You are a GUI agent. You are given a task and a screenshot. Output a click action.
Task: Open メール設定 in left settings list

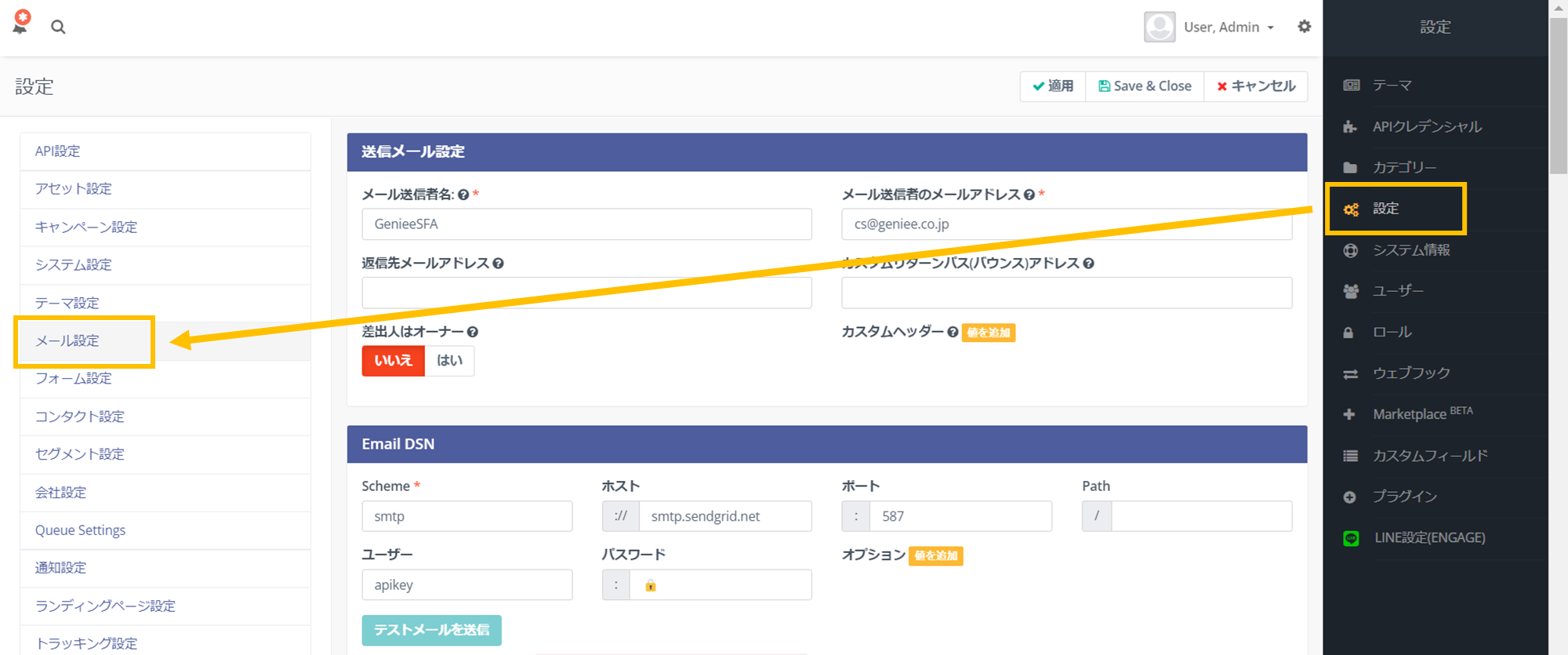click(x=67, y=341)
